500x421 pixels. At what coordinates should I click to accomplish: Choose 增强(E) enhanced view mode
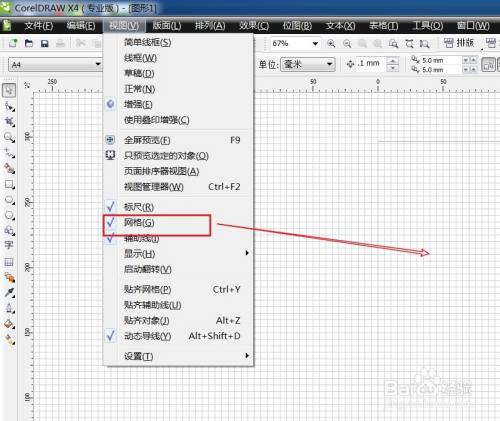click(178, 104)
